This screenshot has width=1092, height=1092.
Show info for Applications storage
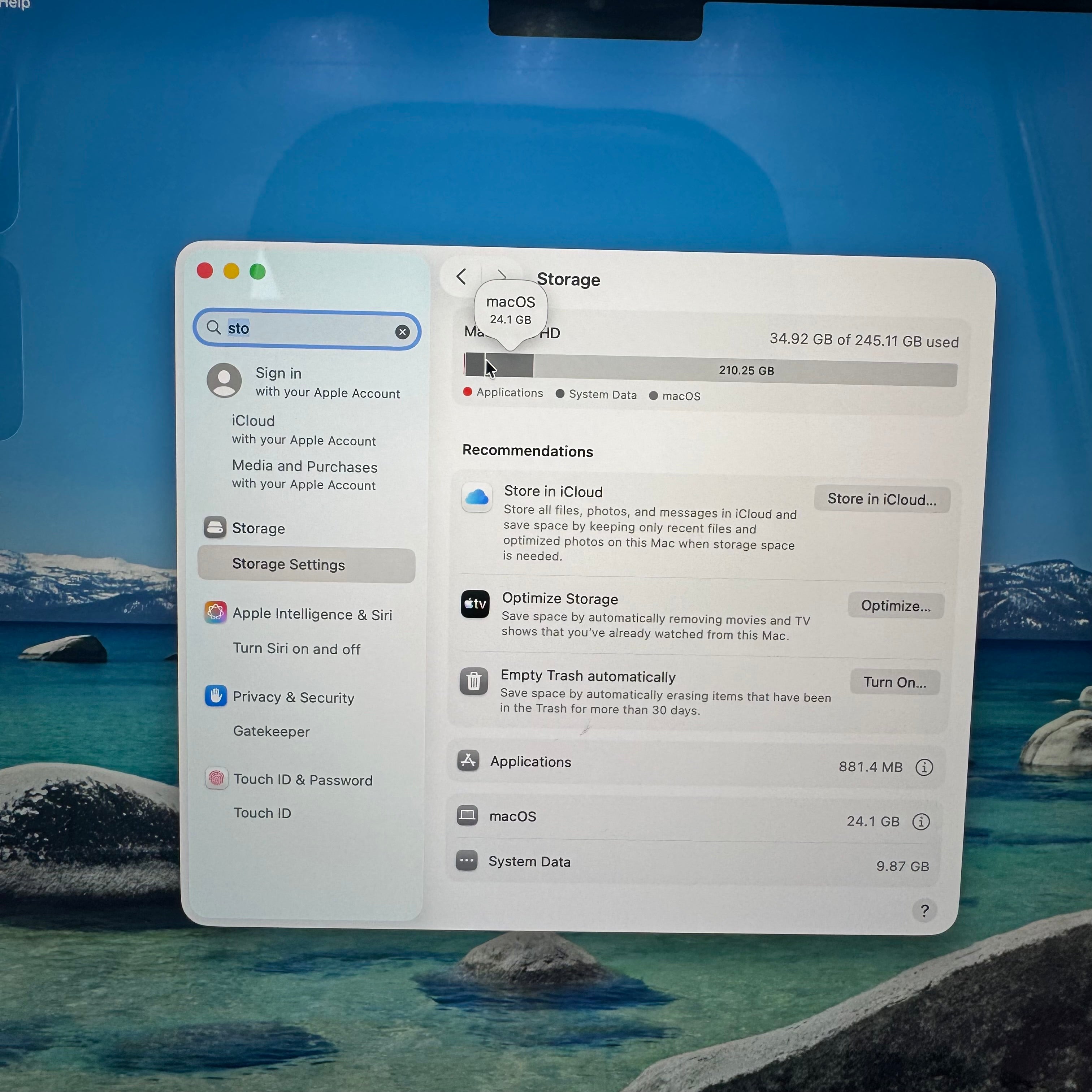pyautogui.click(x=924, y=767)
